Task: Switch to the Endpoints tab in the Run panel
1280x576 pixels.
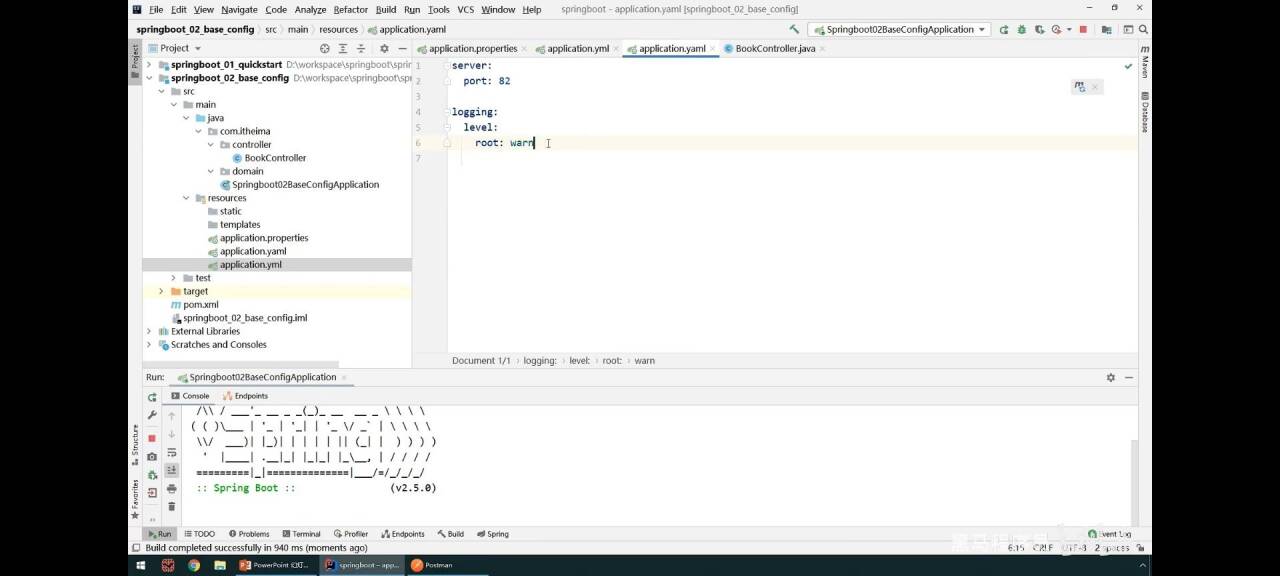Action: [x=245, y=396]
